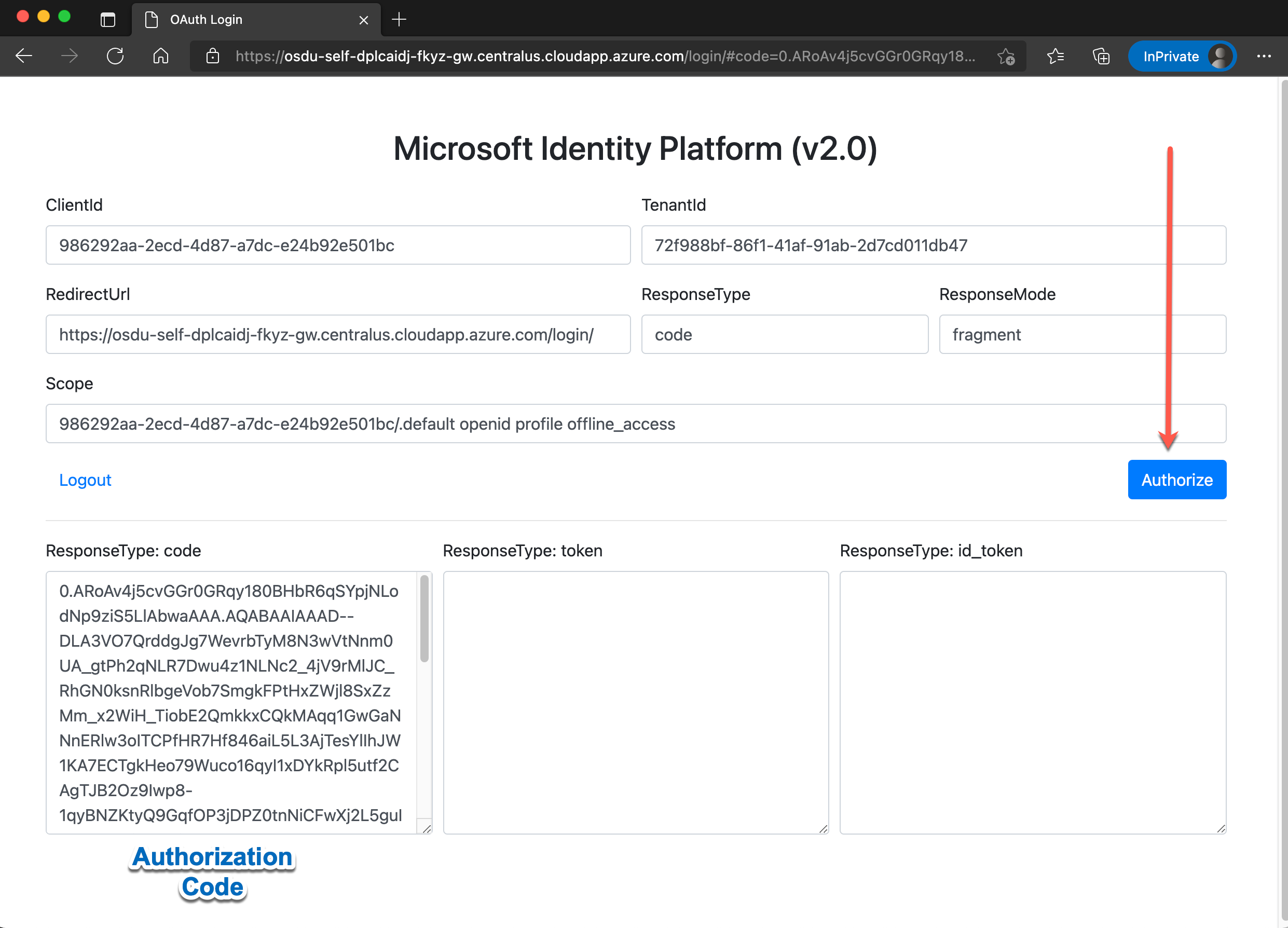The width and height of the screenshot is (1288, 928).
Task: Open the favorites list icon
Action: click(1055, 56)
